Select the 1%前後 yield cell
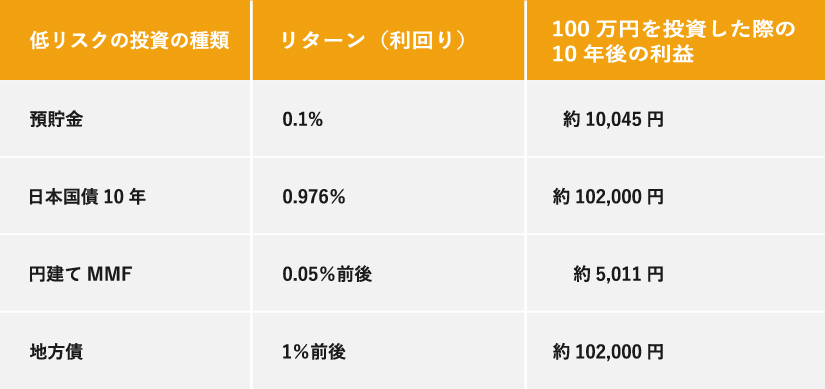Viewport: 825px width, 389px height. [314, 352]
